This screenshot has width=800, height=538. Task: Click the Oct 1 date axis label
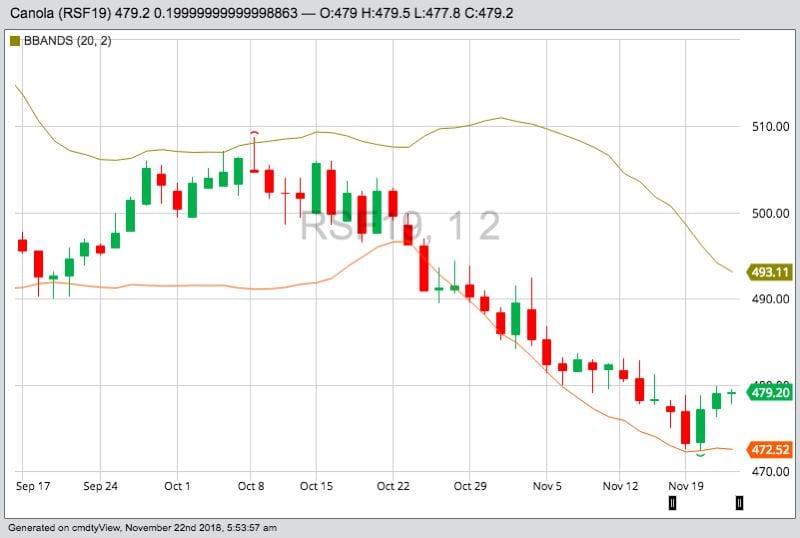point(177,486)
